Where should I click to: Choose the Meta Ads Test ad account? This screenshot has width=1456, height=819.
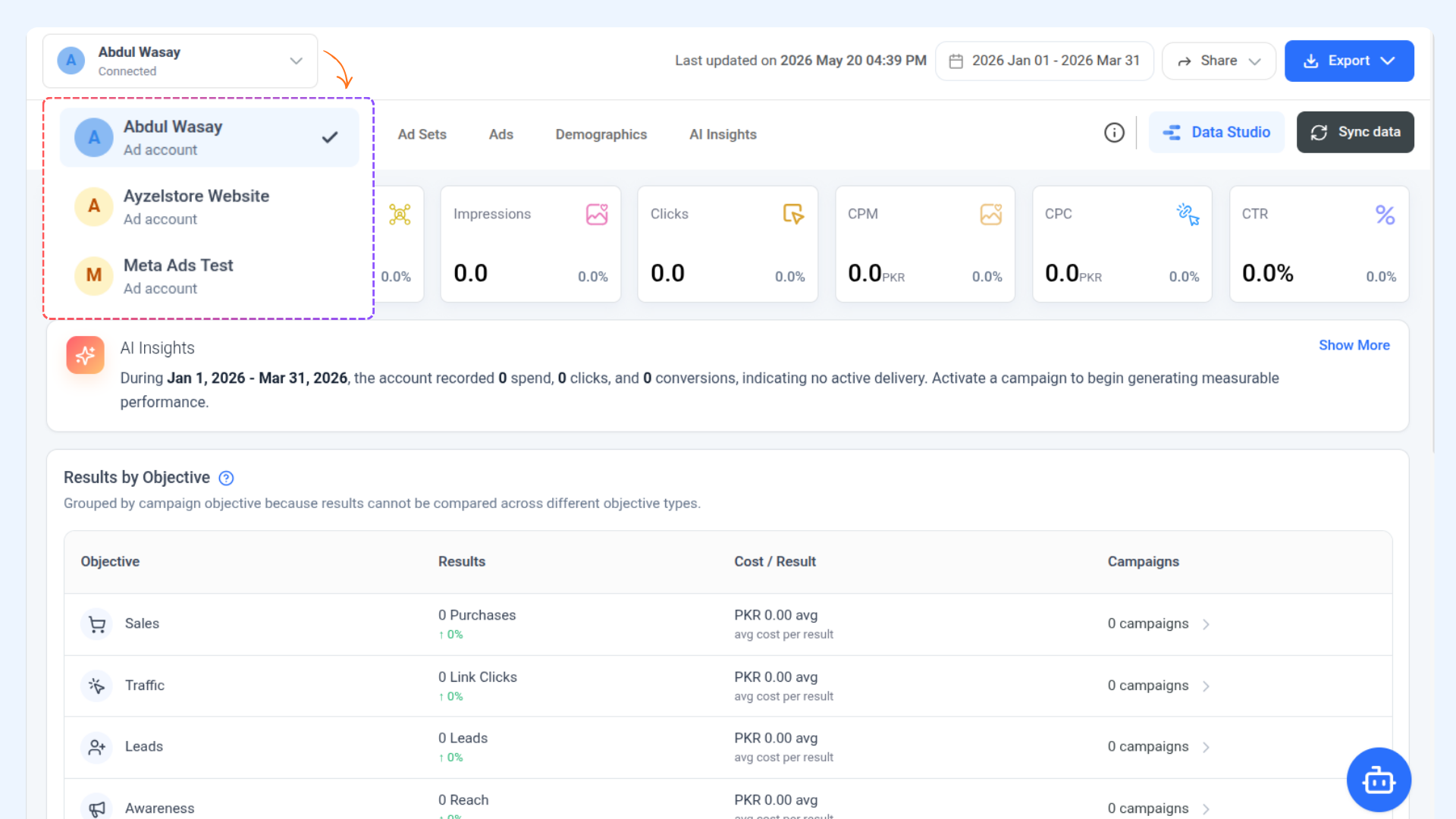click(209, 276)
